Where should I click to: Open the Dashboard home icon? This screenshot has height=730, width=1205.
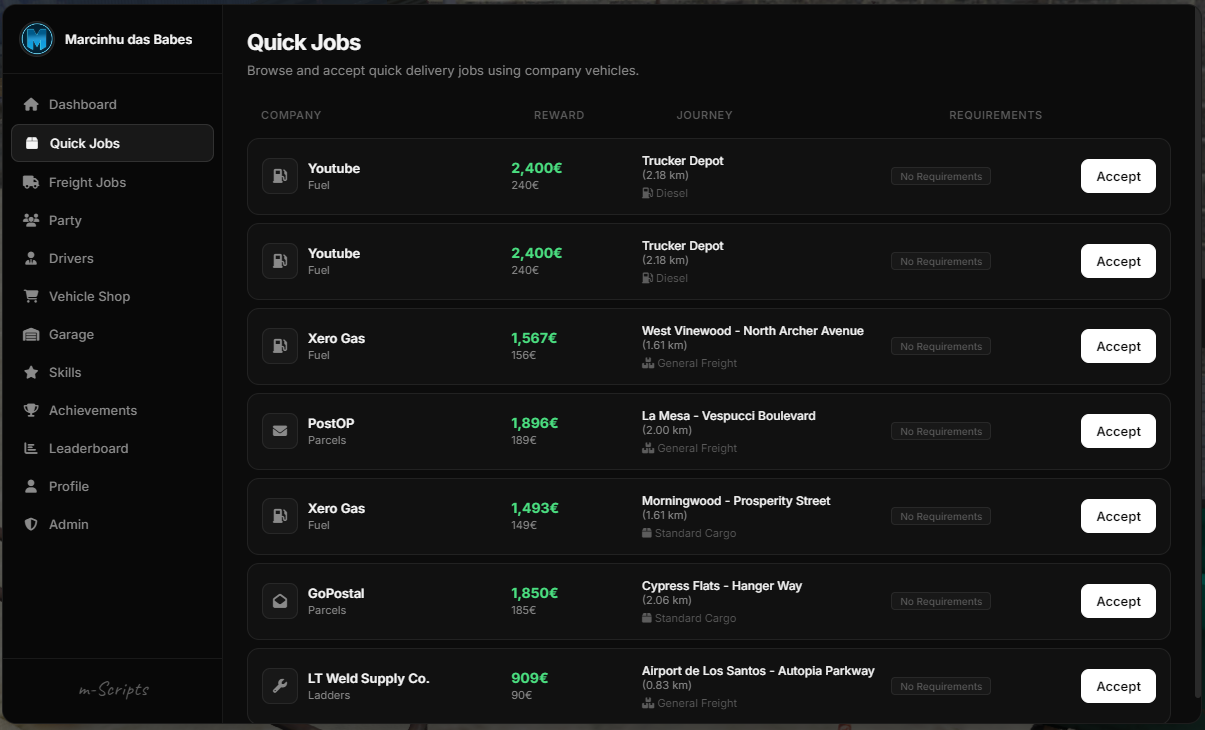(x=31, y=105)
